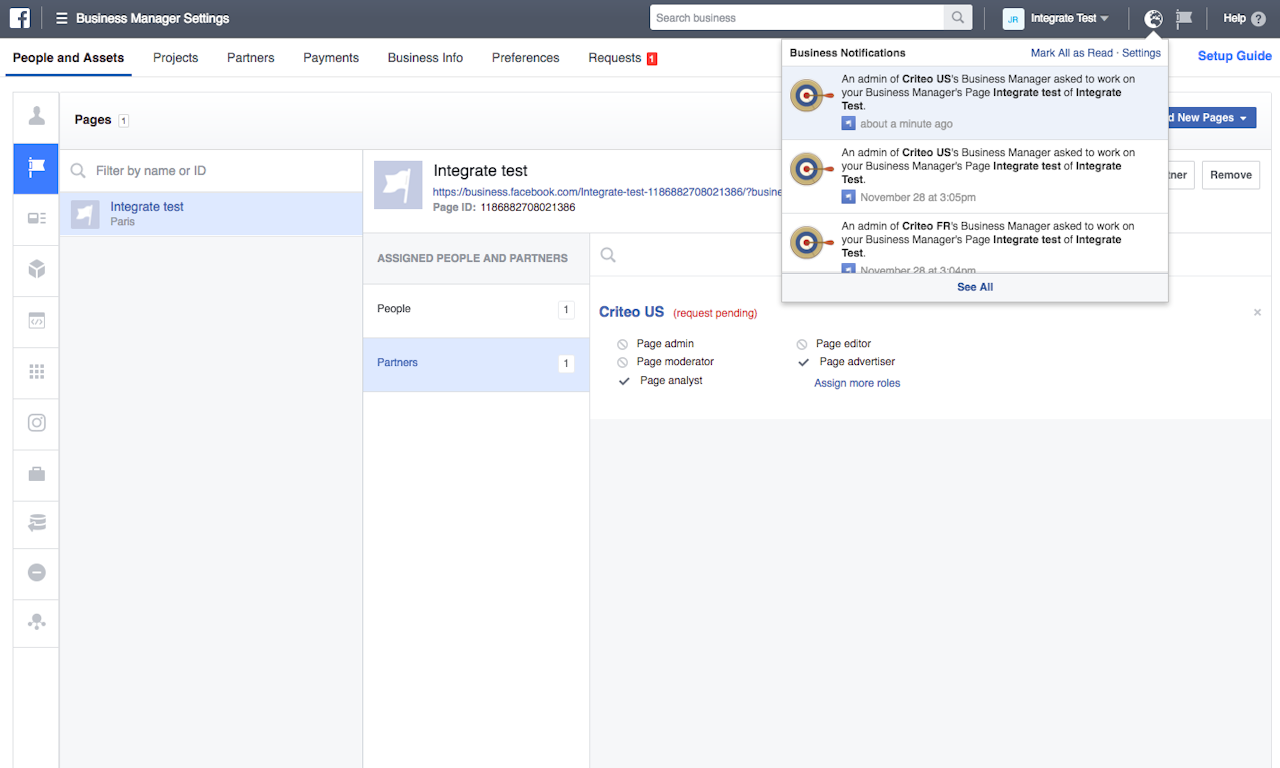This screenshot has height=768, width=1280.
Task: Click the JR account avatar
Action: (x=1013, y=19)
